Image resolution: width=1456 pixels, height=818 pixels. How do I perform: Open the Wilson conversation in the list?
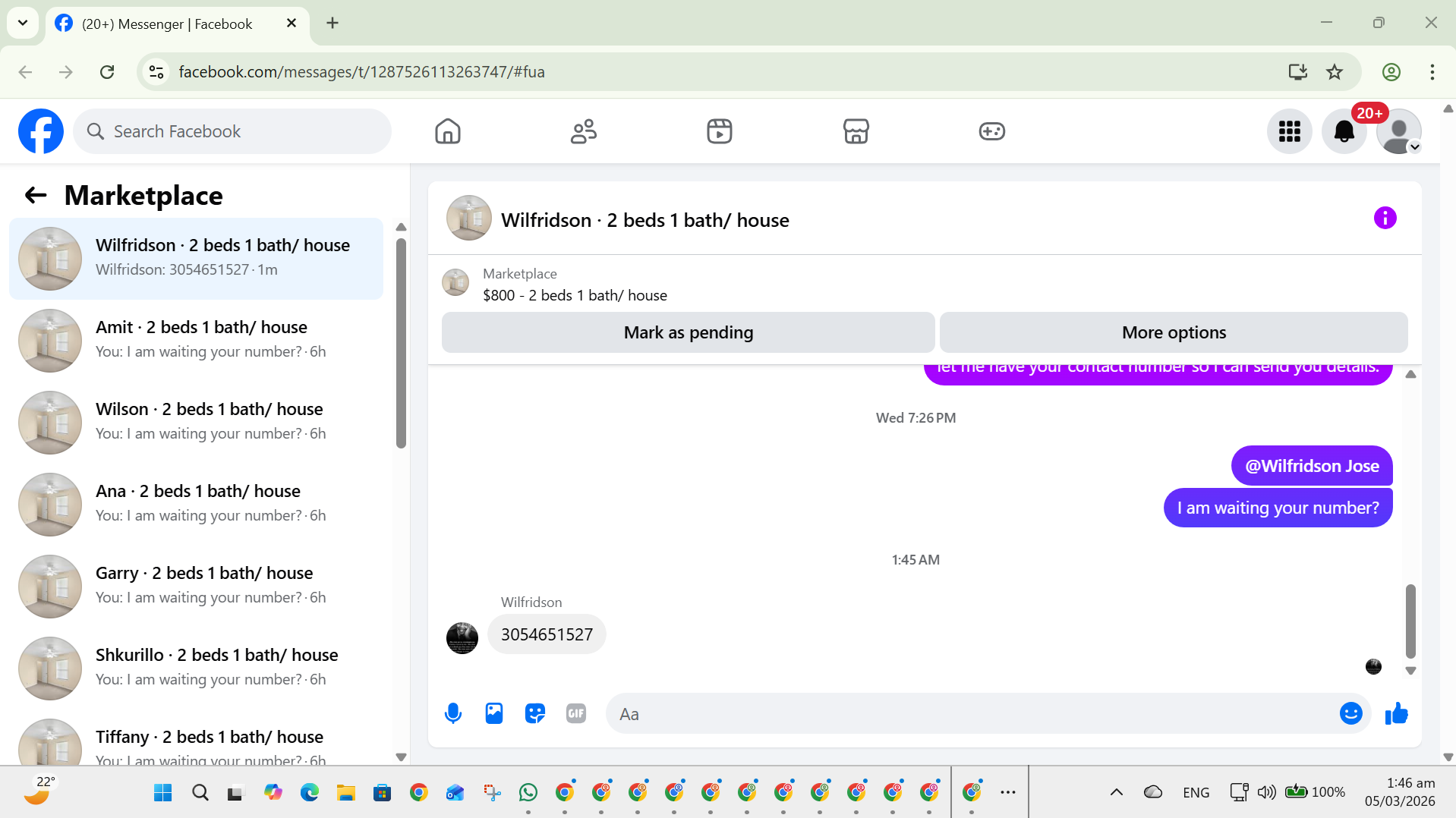tap(196, 423)
